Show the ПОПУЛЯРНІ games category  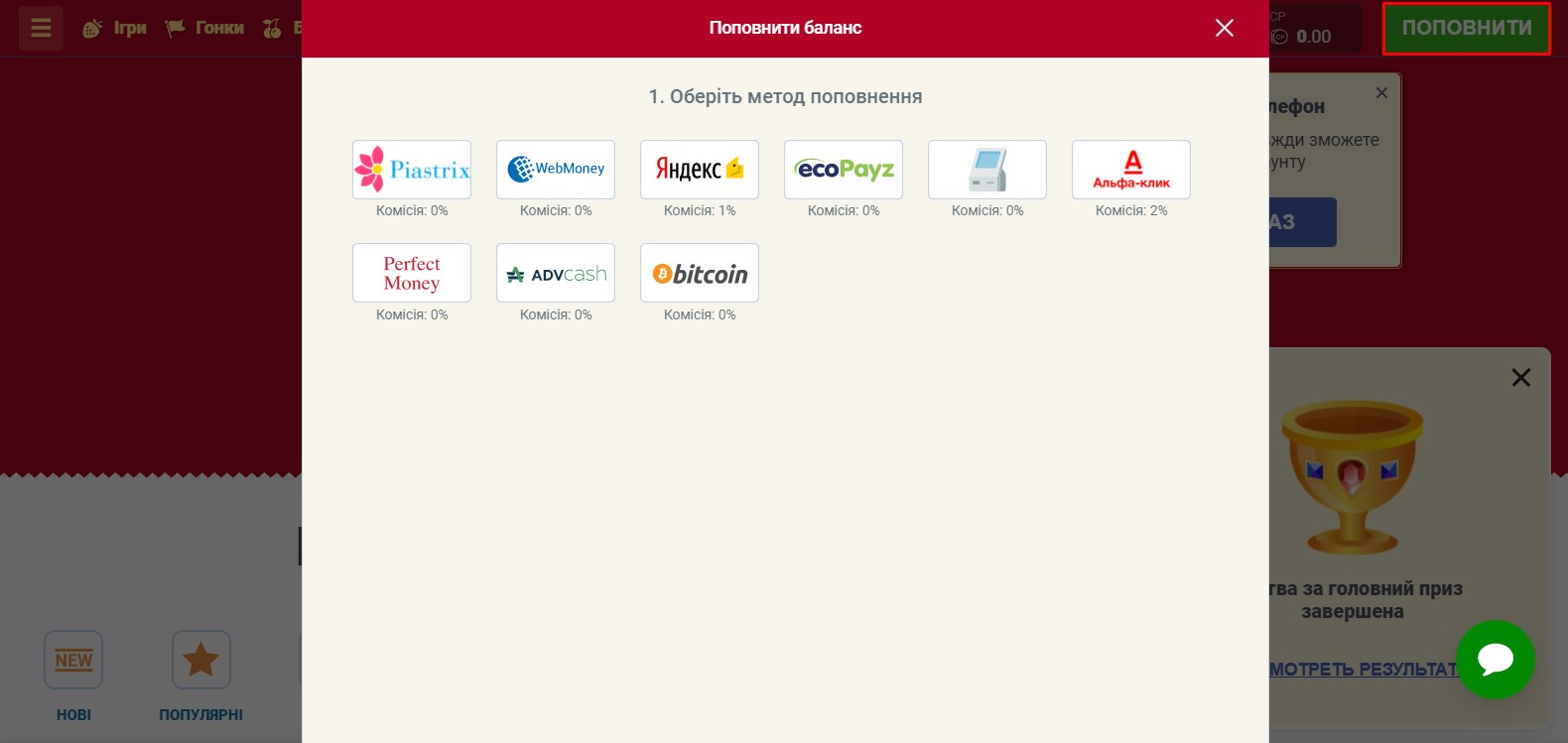point(201,676)
